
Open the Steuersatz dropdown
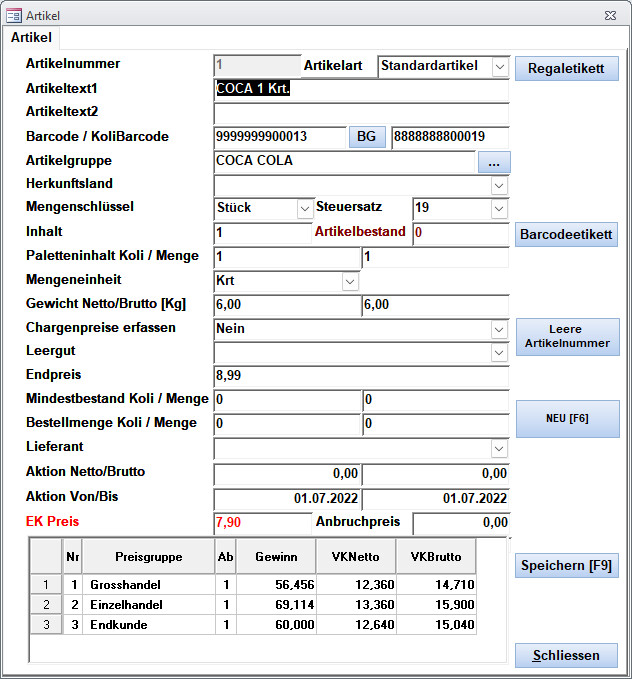(499, 208)
